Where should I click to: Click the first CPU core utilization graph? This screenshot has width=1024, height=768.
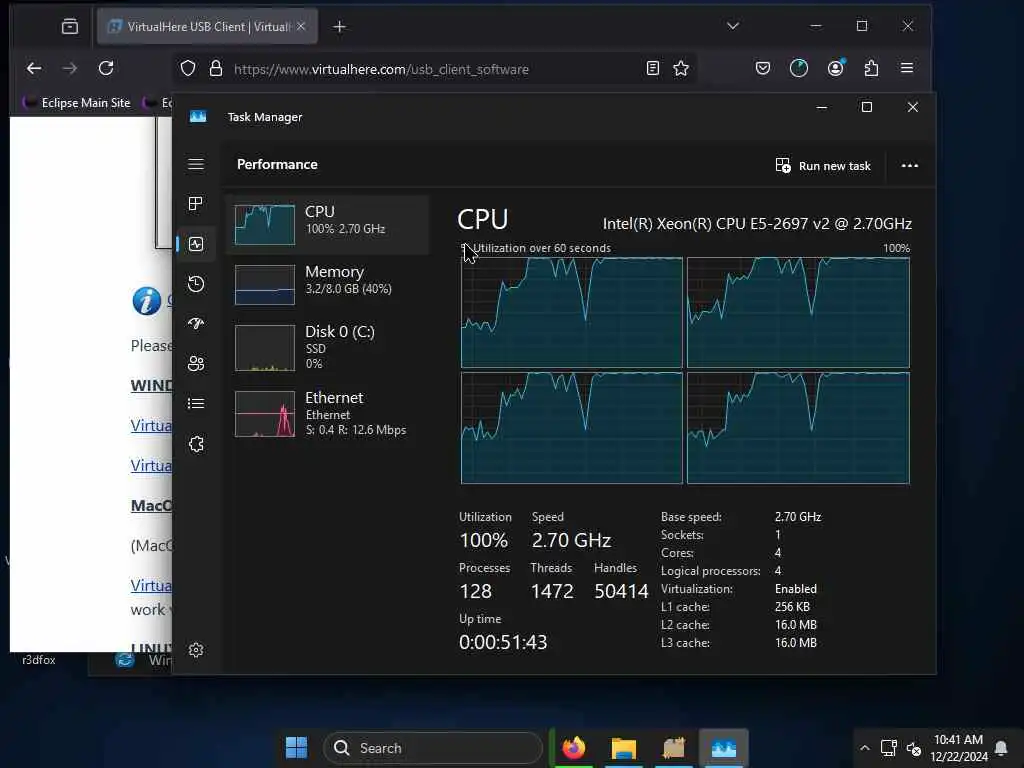click(x=571, y=313)
